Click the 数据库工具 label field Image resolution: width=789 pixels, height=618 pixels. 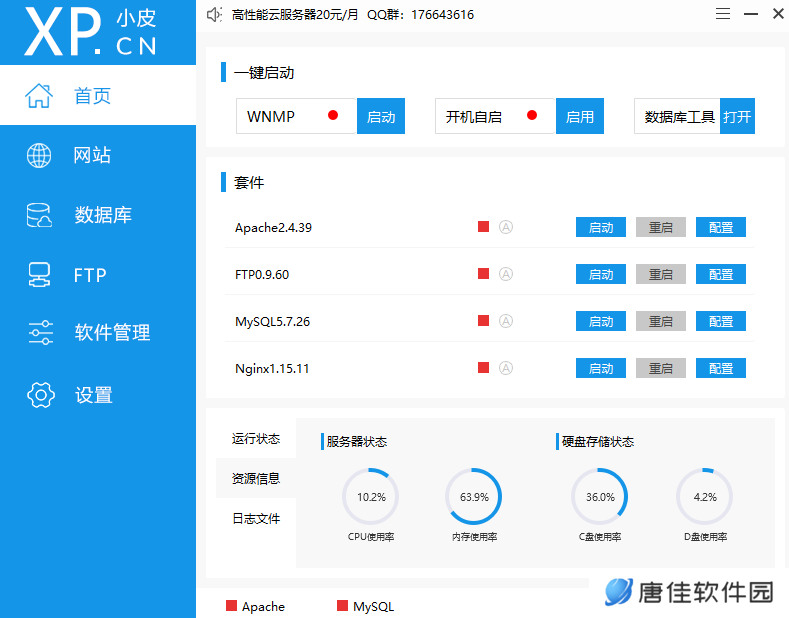[x=677, y=116]
